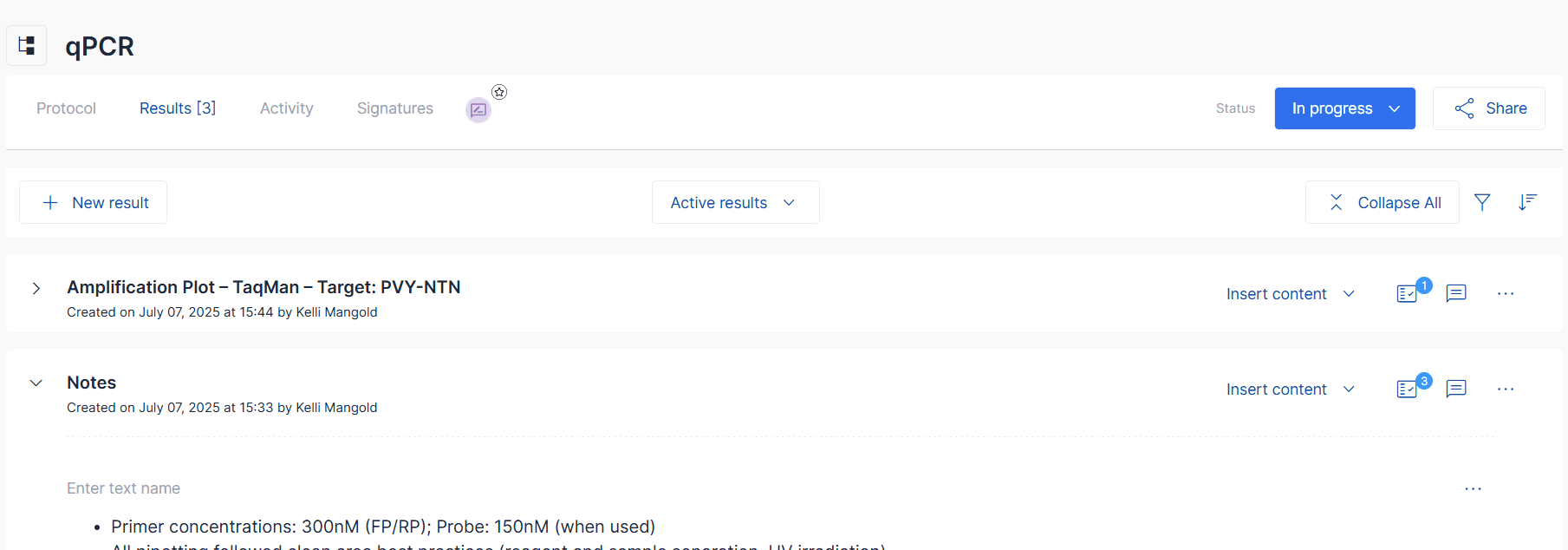The width and height of the screenshot is (1568, 550).
Task: Open tasks icon for Amplification Plot result
Action: pos(1407,294)
